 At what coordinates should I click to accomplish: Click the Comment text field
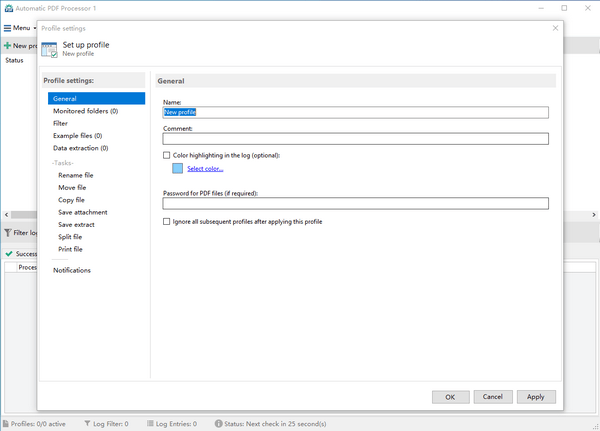pos(355,139)
